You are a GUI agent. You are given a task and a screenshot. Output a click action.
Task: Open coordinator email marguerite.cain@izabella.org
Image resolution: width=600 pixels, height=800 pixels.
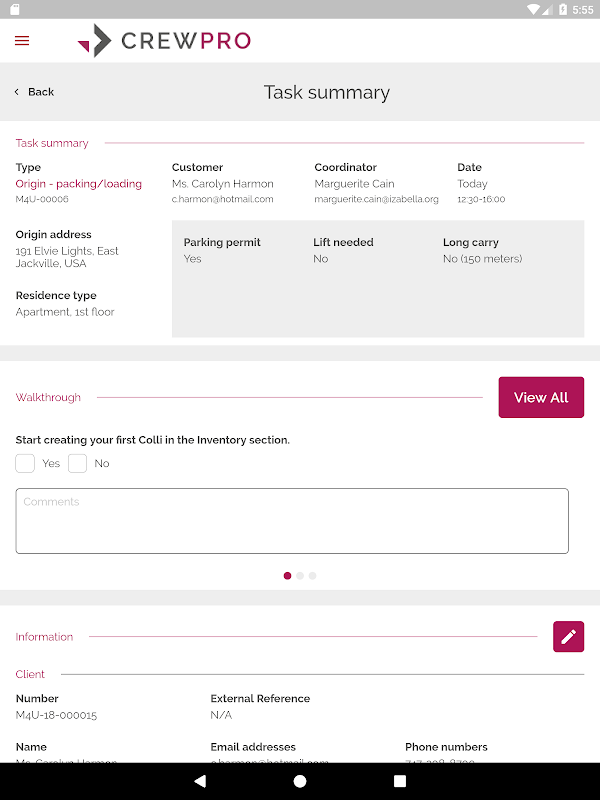pyautogui.click(x=376, y=200)
